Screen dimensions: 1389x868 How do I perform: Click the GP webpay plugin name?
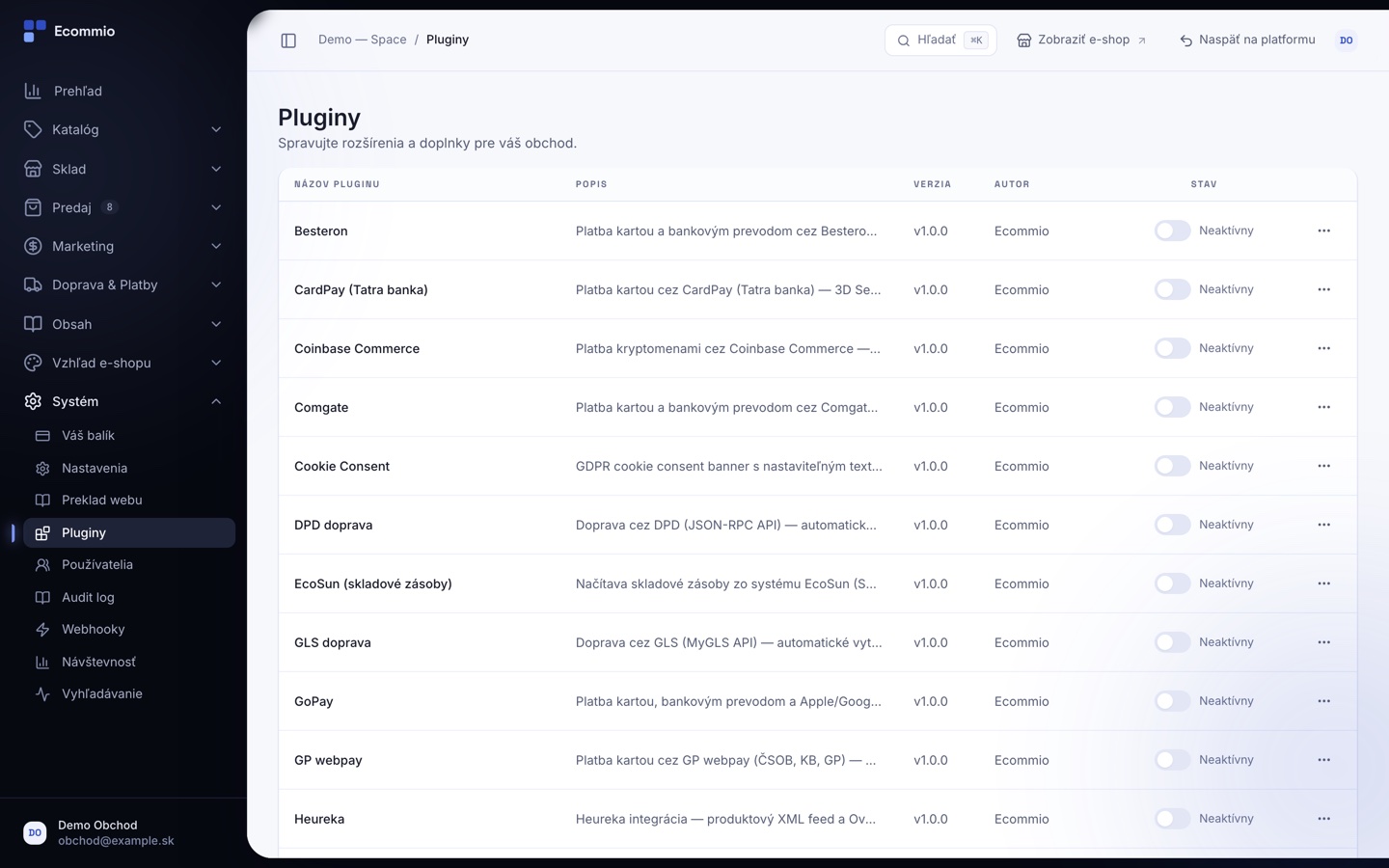click(328, 760)
